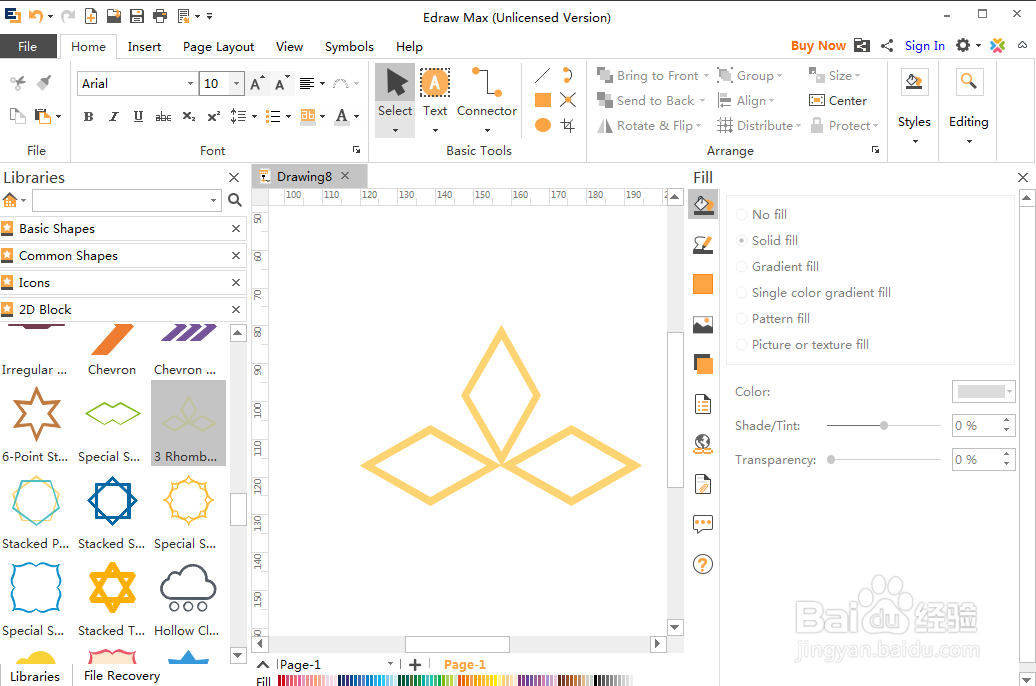Add a new page with plus button
Viewport: 1036px width, 686px height.
414,664
